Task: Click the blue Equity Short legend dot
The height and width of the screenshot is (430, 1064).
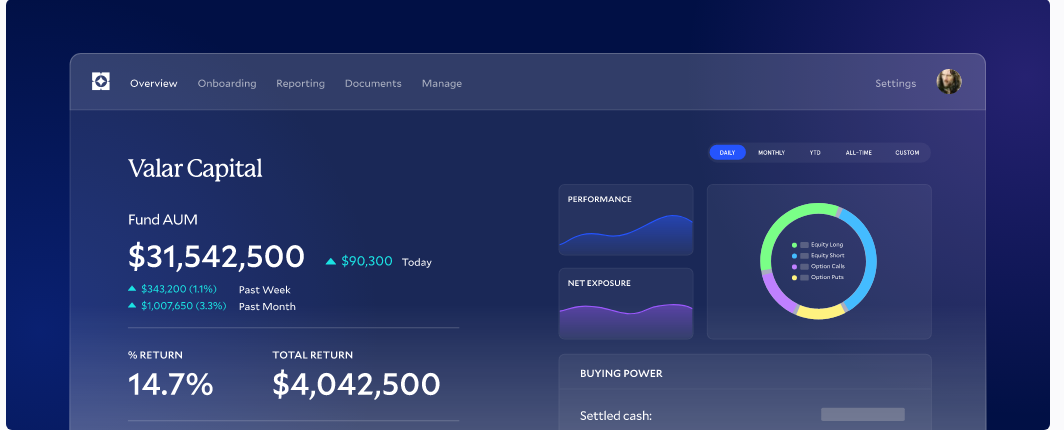Action: (x=794, y=256)
